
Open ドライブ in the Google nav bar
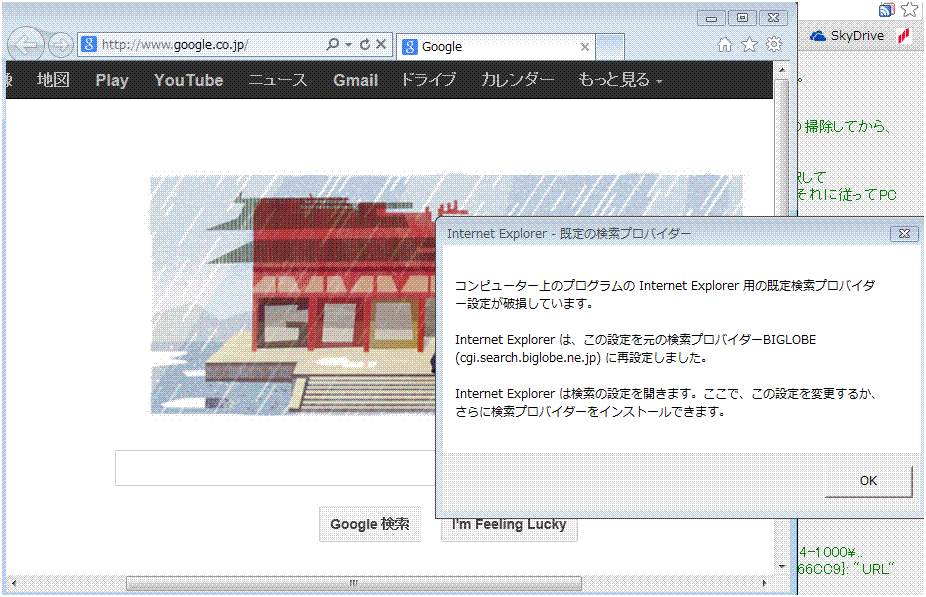(x=428, y=80)
